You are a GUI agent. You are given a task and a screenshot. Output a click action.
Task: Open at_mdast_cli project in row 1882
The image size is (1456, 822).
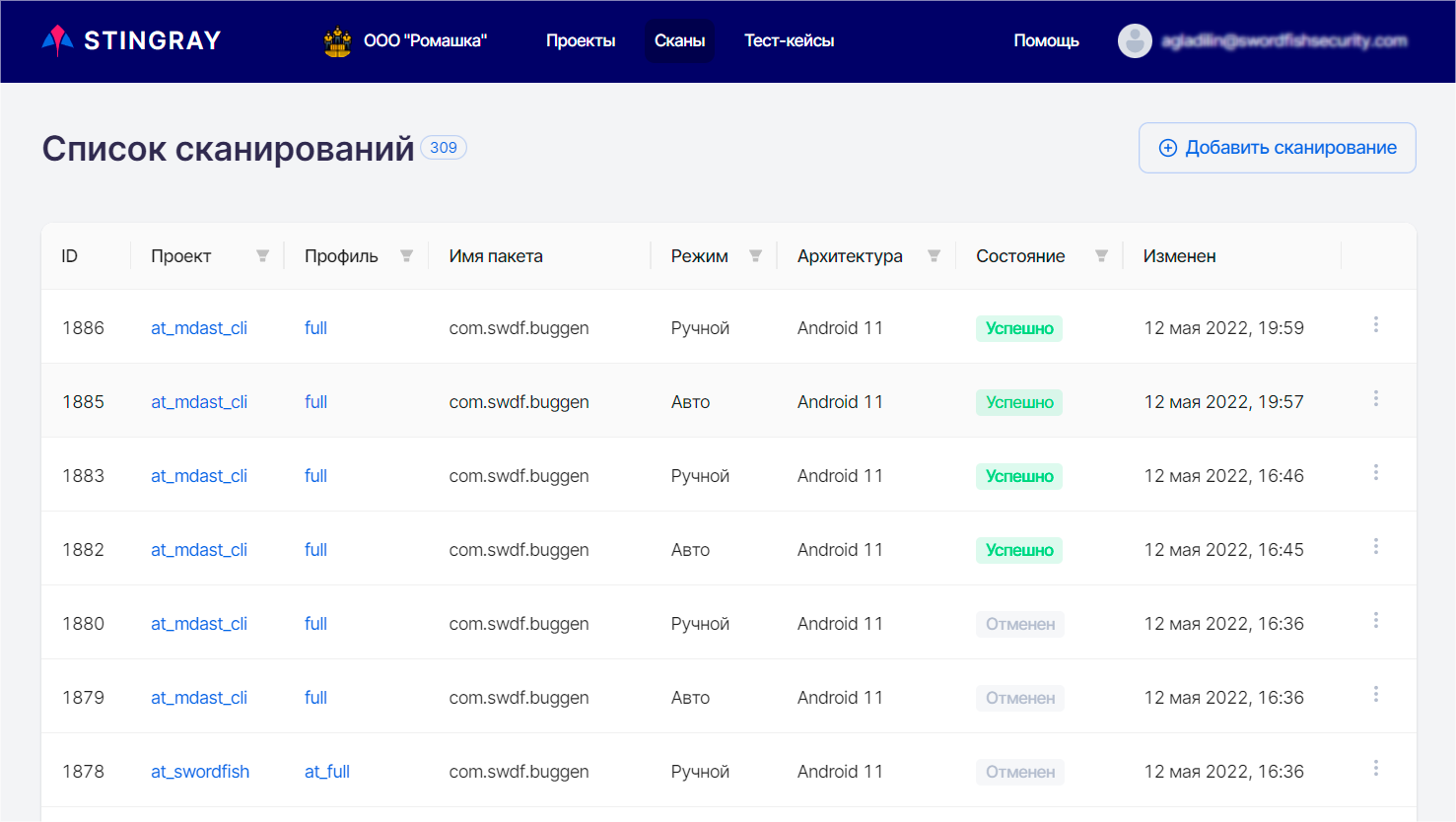tap(199, 550)
